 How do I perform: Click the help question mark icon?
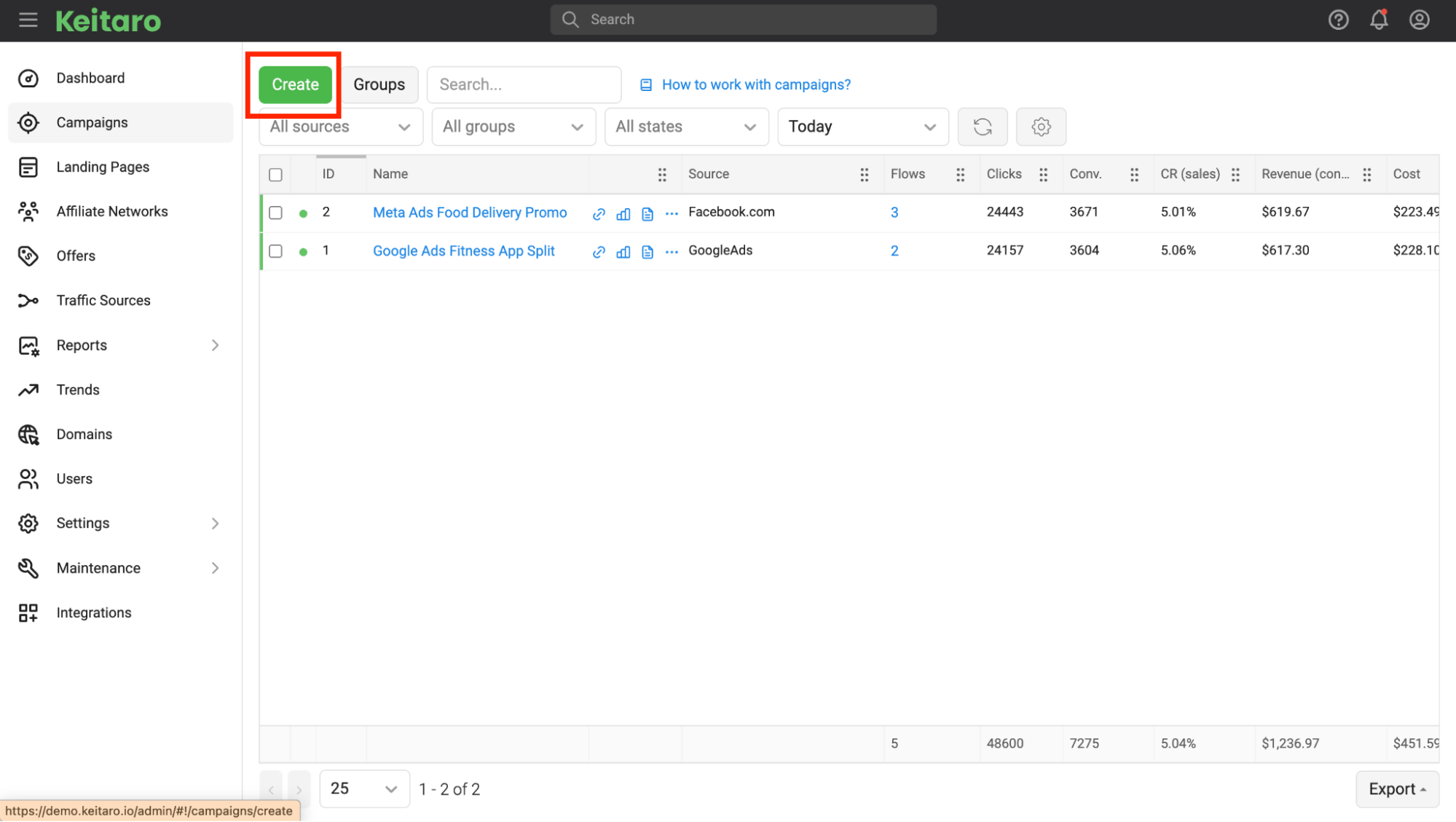click(x=1338, y=20)
